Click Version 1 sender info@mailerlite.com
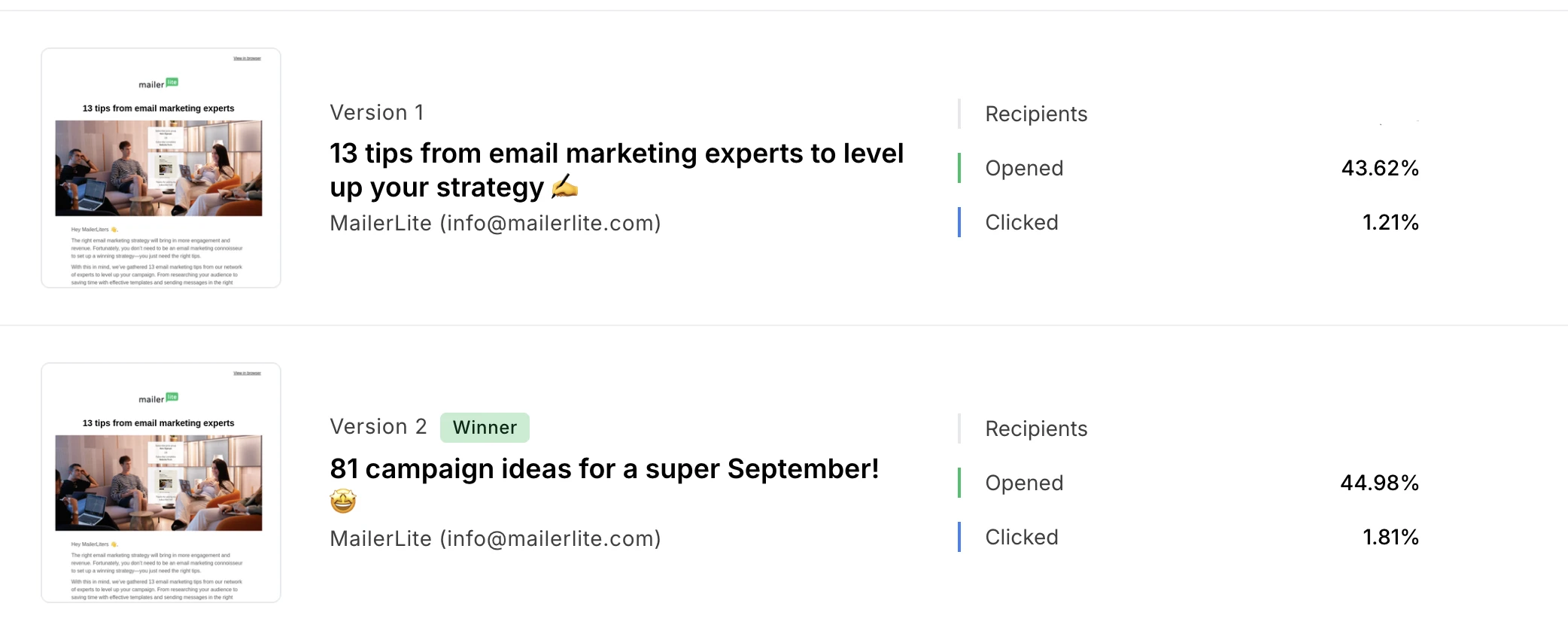This screenshot has height=628, width=1568. 495,223
